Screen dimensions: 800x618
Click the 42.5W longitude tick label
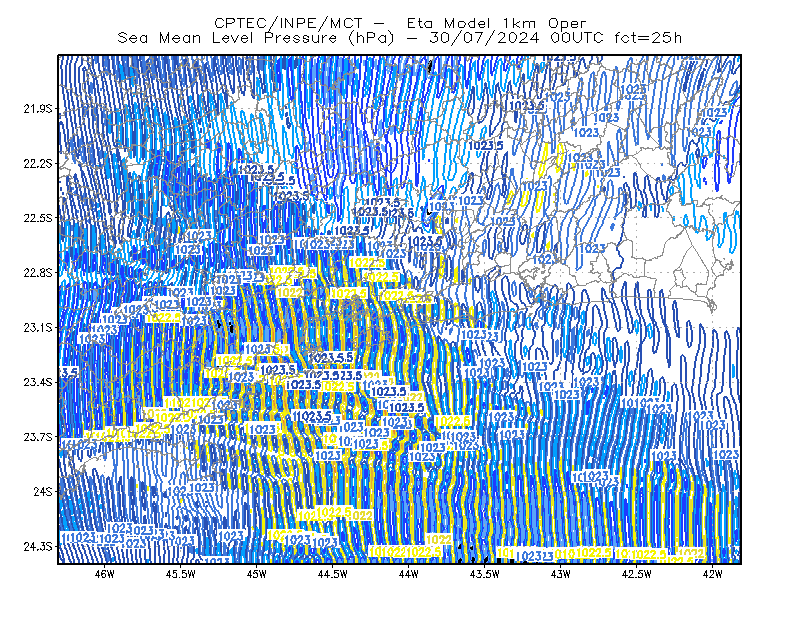pos(637,574)
